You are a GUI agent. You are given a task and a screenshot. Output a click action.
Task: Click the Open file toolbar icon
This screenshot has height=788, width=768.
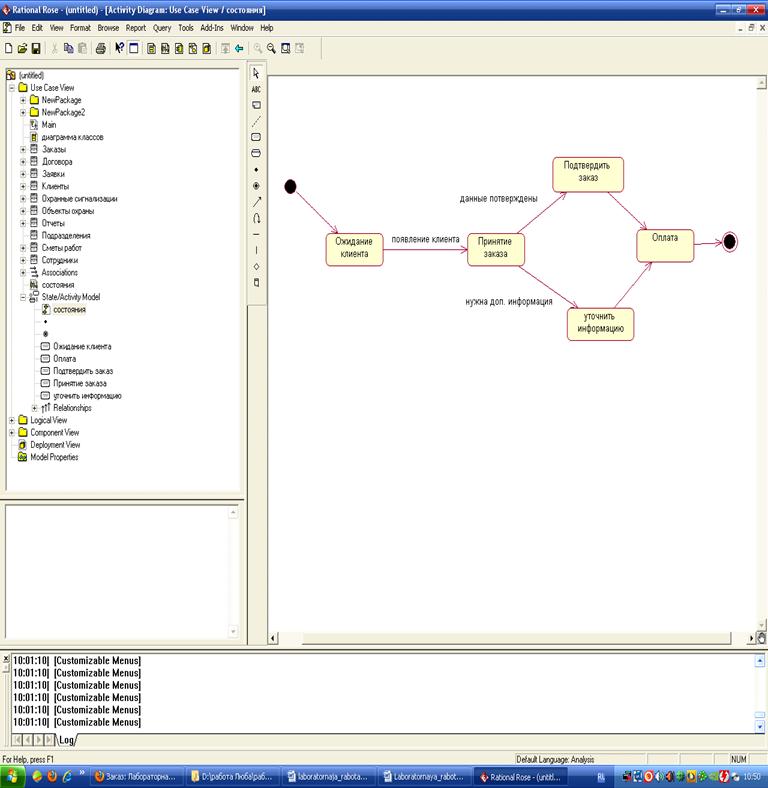coord(22,48)
